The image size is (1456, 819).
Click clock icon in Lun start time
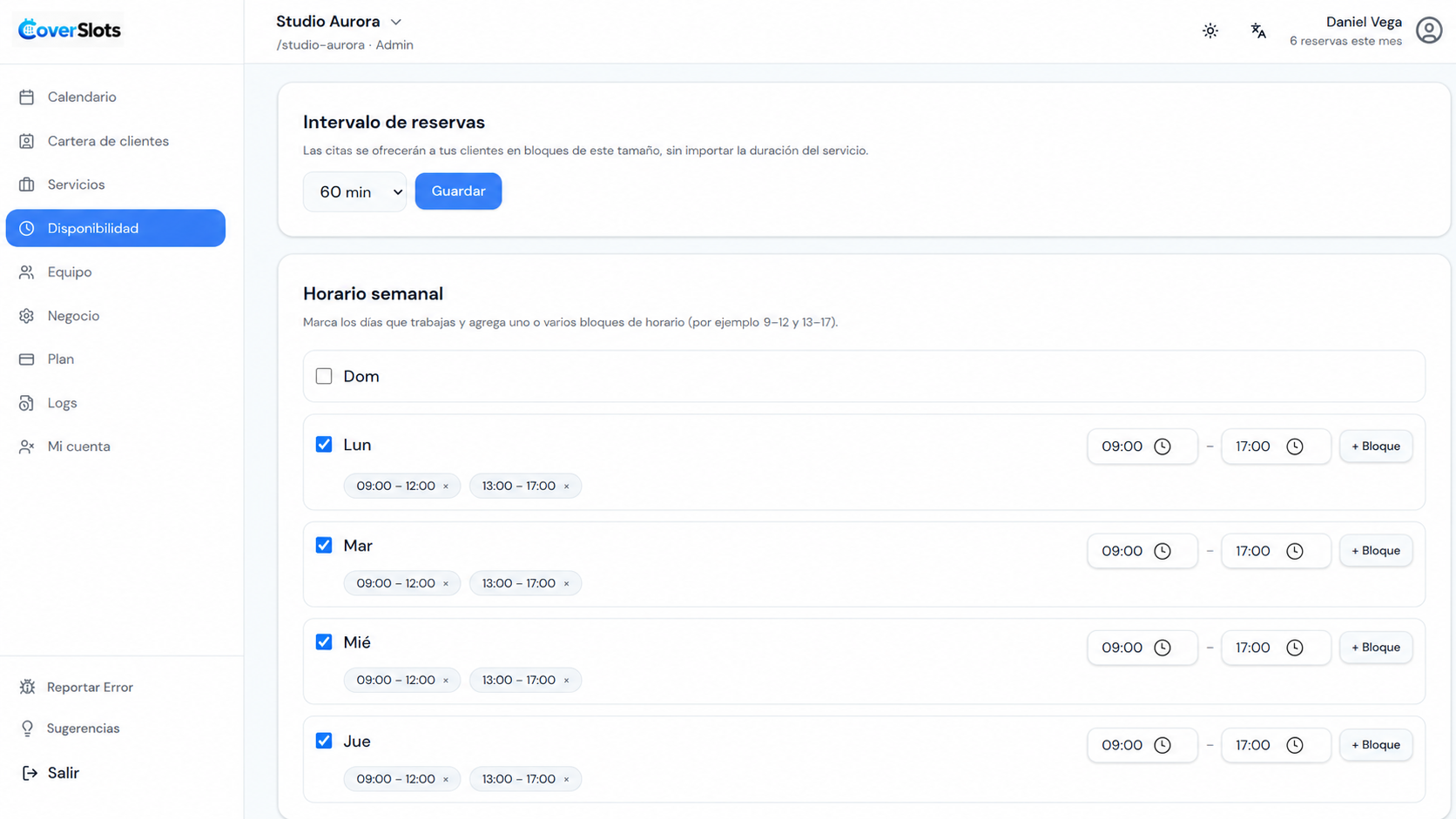click(x=1163, y=446)
